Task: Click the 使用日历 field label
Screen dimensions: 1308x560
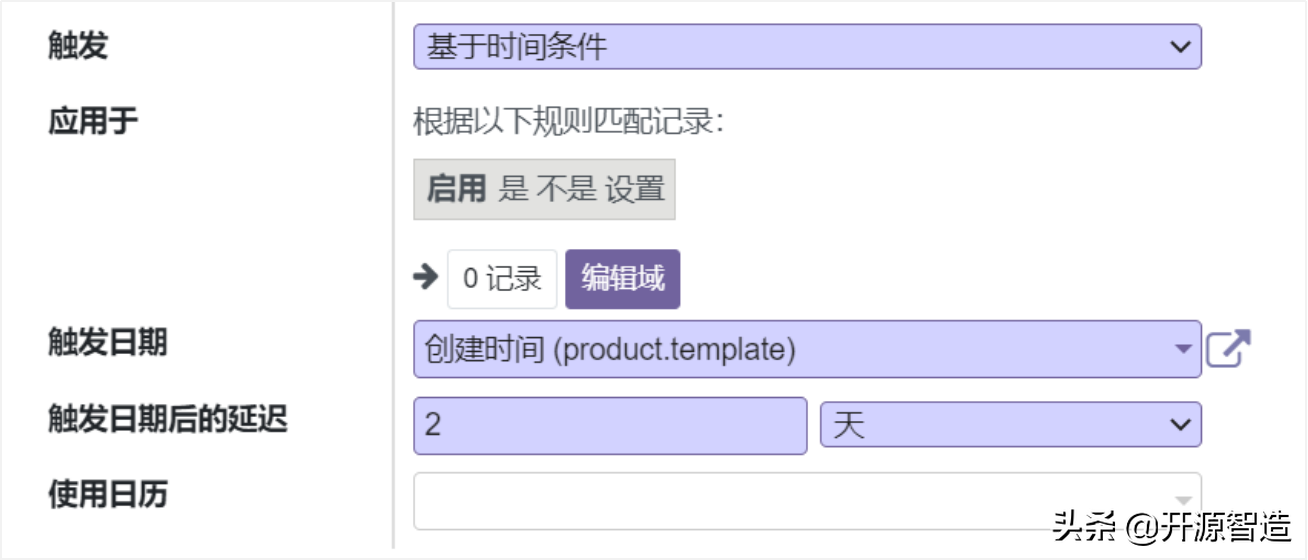Action: pyautogui.click(x=108, y=494)
